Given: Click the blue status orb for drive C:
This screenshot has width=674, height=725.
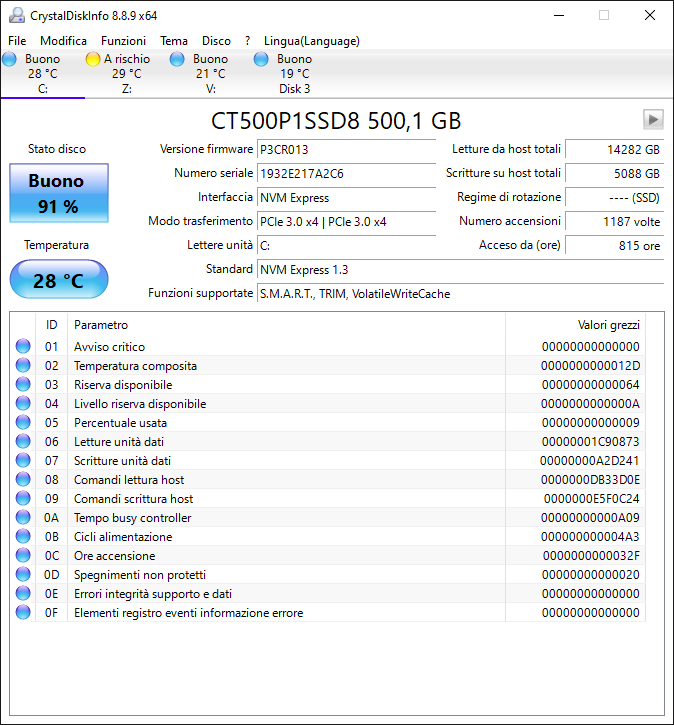Looking at the screenshot, I should coord(9,59).
